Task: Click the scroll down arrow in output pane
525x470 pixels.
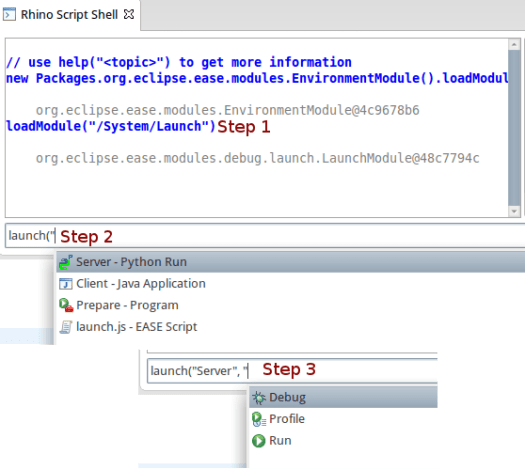Action: (514, 211)
